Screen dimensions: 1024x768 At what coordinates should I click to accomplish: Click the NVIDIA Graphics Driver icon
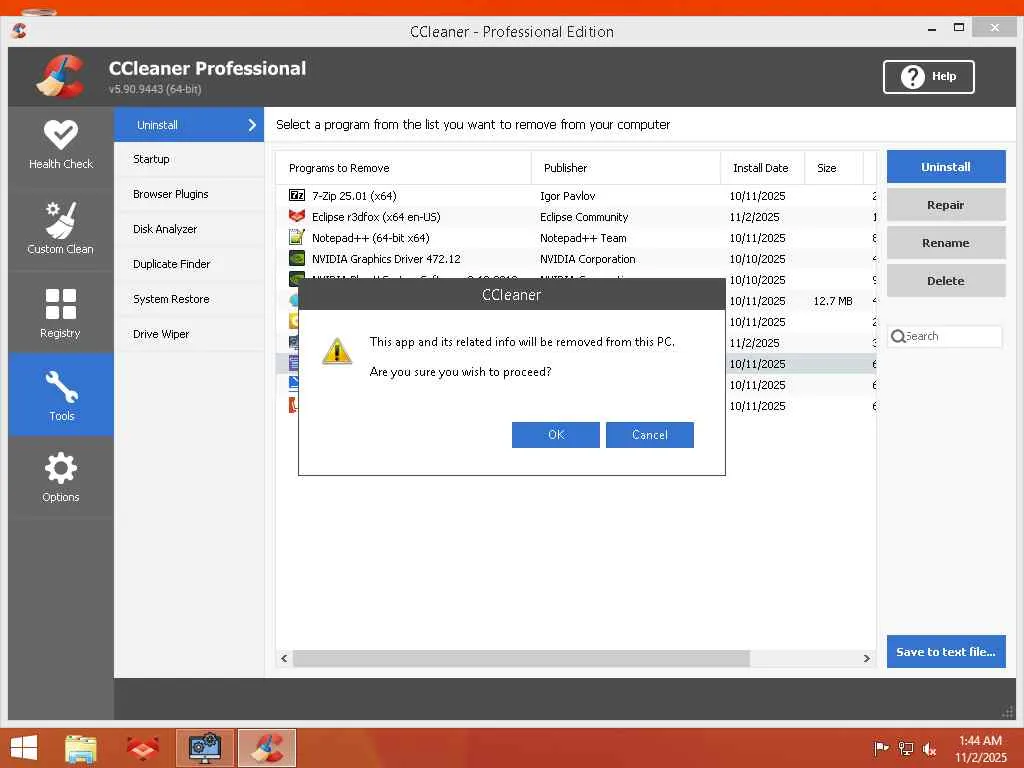pyautogui.click(x=296, y=258)
